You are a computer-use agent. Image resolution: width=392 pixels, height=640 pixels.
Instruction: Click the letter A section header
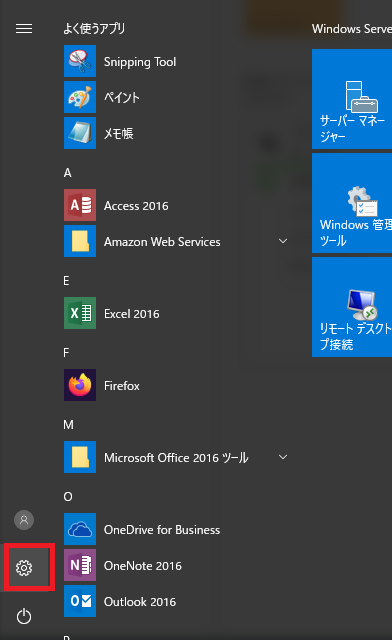(x=68, y=173)
